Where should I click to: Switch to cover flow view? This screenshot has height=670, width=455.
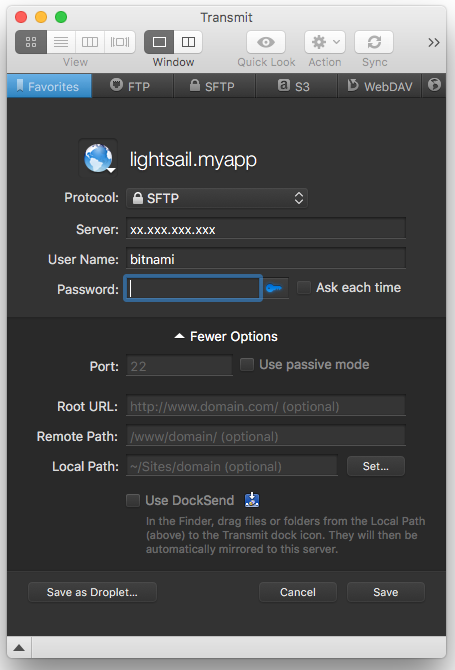[x=120, y=42]
